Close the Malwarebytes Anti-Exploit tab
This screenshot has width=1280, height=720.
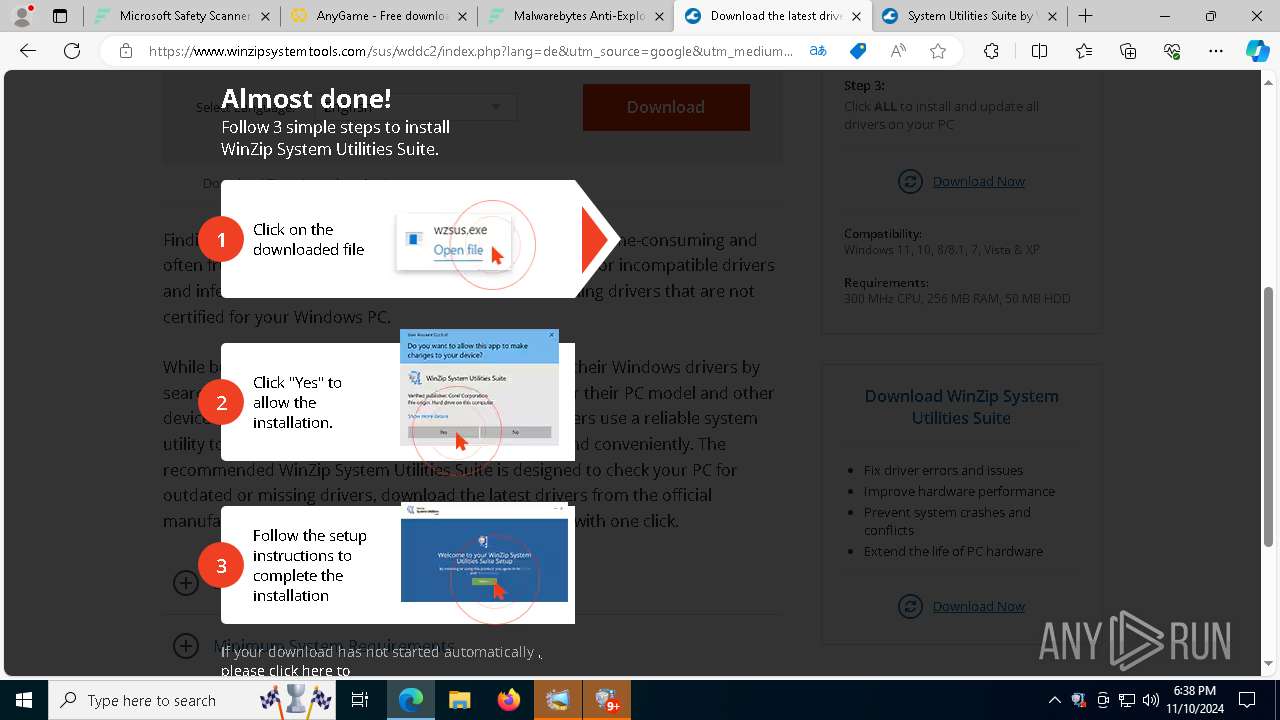coord(659,16)
